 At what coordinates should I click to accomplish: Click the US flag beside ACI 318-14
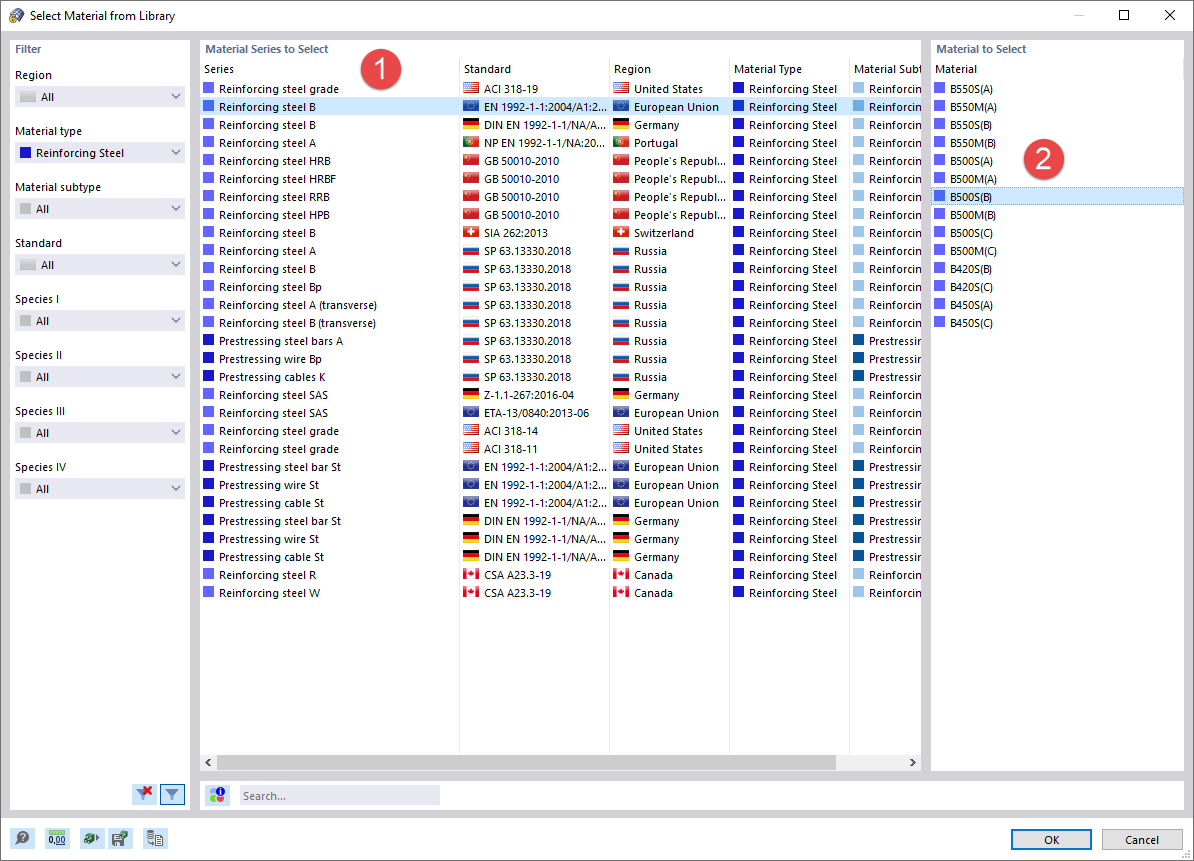[471, 430]
